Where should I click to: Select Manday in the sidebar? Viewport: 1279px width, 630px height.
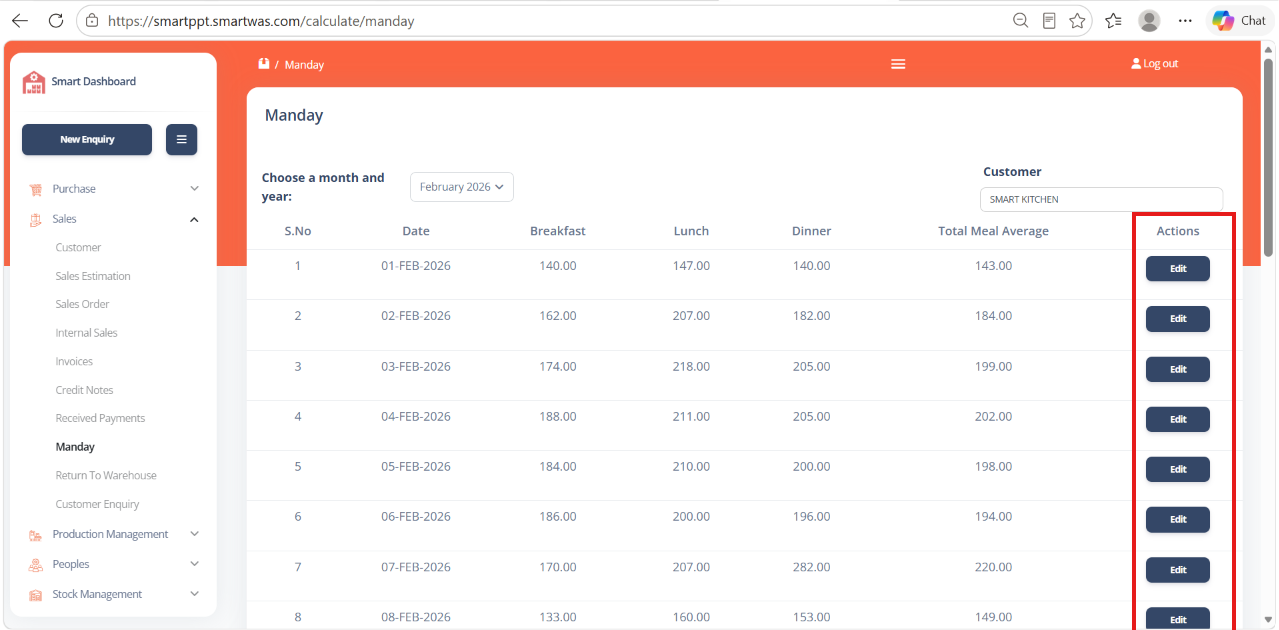coord(75,447)
